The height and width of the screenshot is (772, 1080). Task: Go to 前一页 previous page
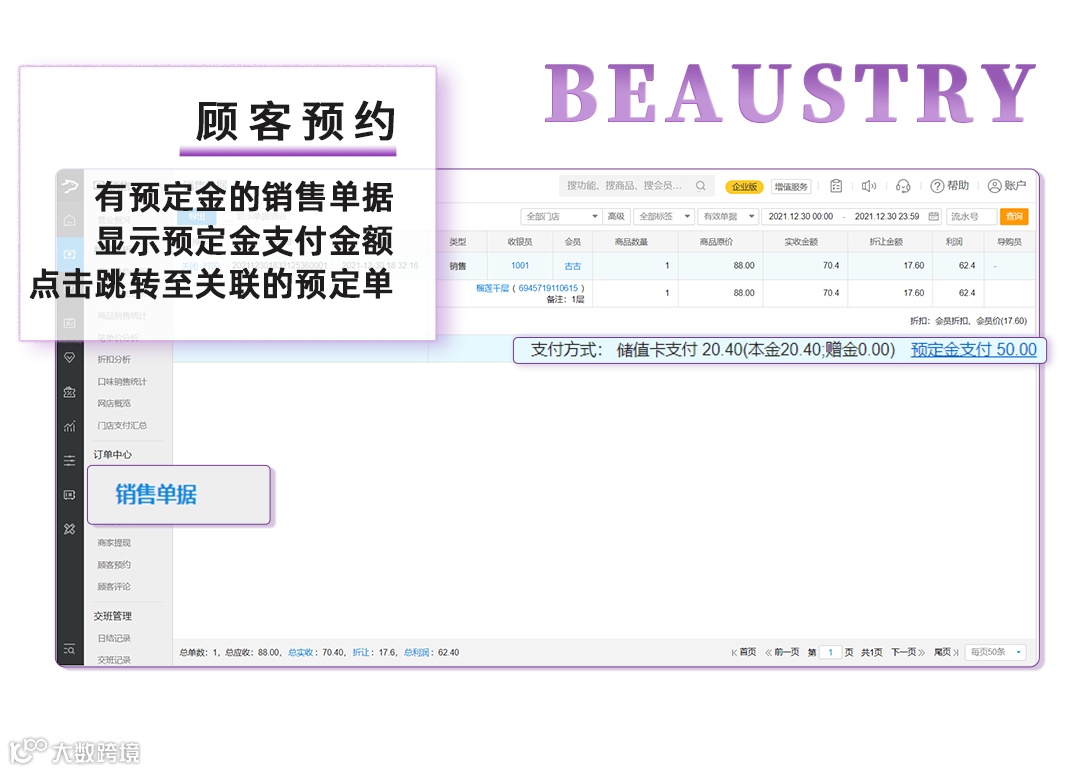click(x=782, y=652)
